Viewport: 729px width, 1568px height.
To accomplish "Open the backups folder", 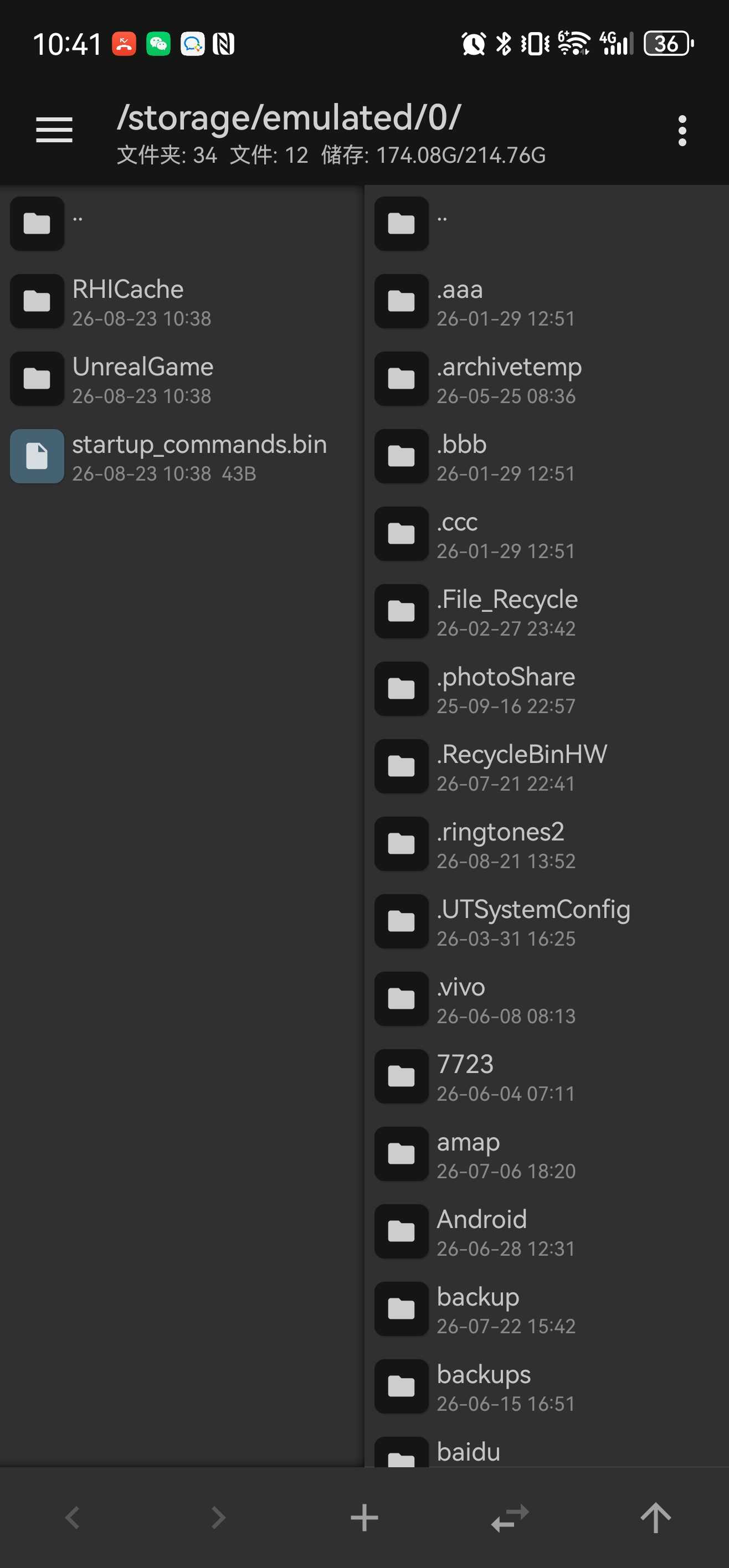I will pos(547,1386).
